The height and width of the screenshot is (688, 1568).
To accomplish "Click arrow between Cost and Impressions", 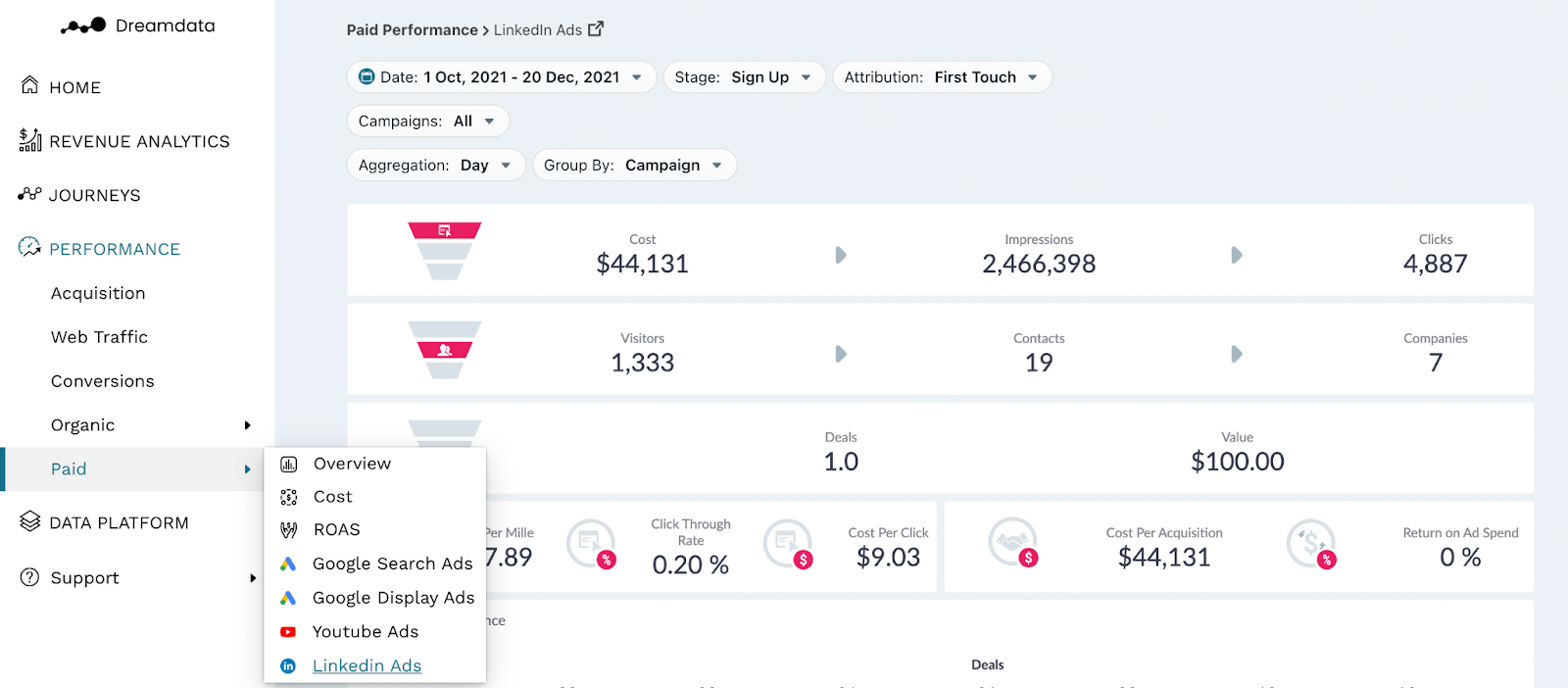I will (x=841, y=255).
